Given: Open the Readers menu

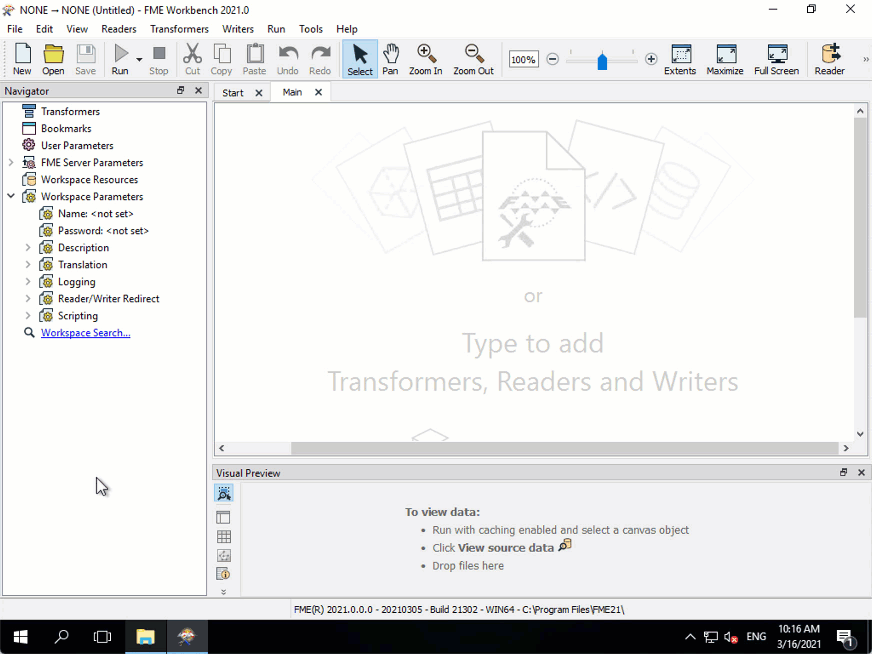Looking at the screenshot, I should click(x=118, y=29).
